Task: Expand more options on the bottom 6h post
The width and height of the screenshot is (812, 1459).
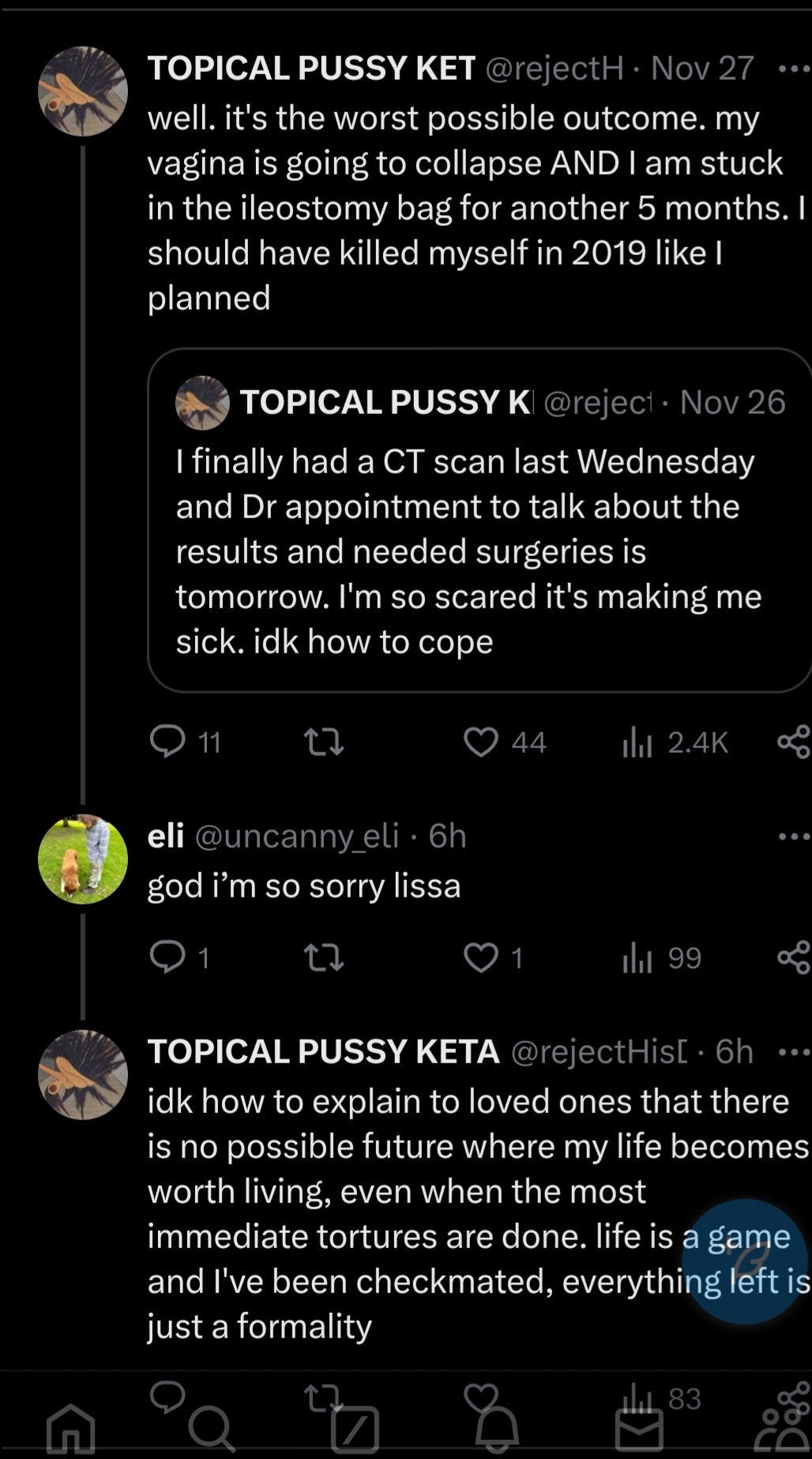Action: tap(793, 1052)
